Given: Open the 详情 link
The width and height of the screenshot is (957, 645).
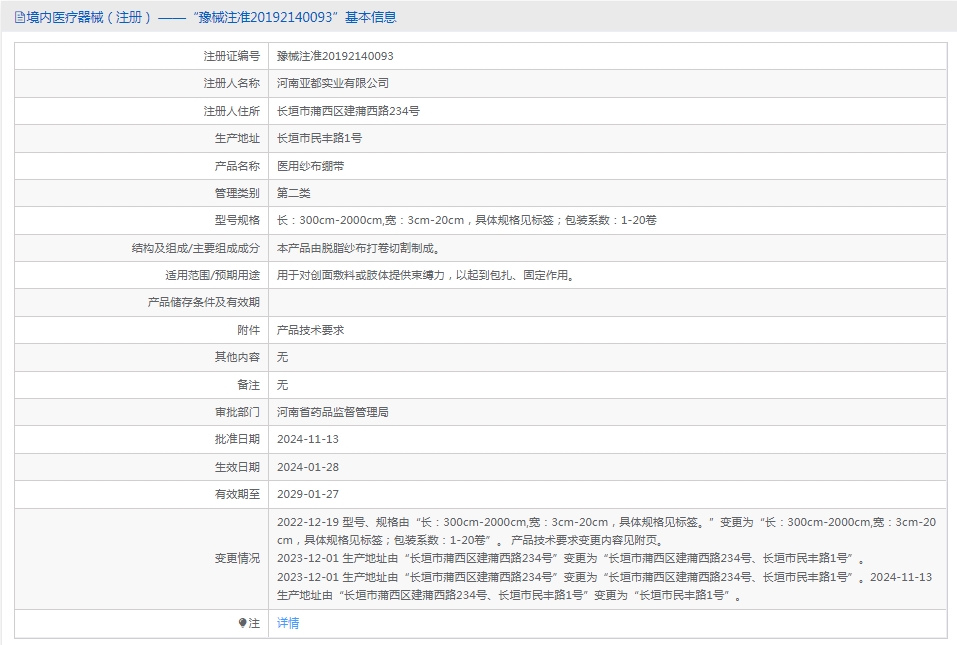Looking at the screenshot, I should [288, 623].
